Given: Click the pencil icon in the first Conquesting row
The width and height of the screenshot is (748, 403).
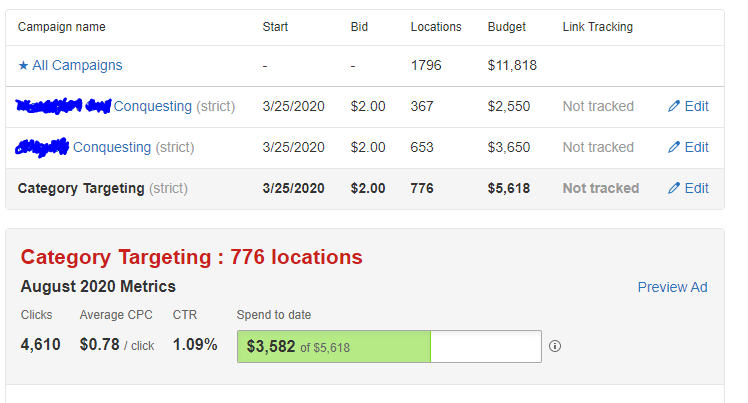Looking at the screenshot, I should [674, 106].
